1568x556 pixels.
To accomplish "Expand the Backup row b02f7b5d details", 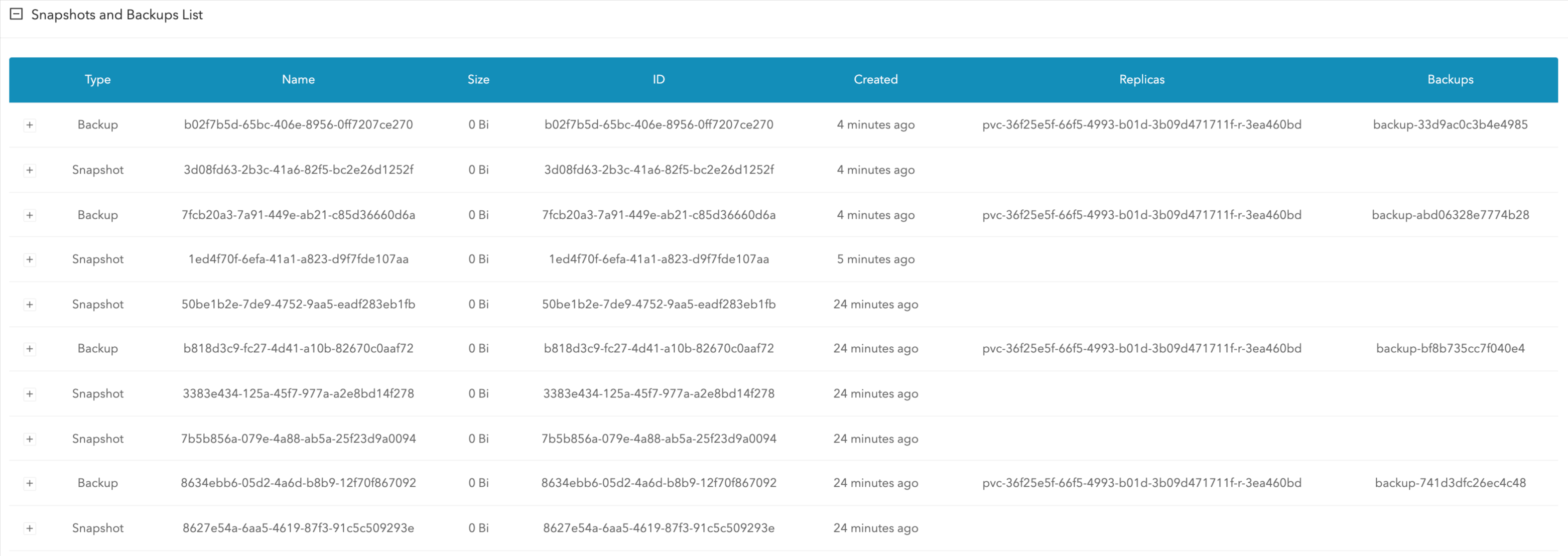I will (30, 125).
